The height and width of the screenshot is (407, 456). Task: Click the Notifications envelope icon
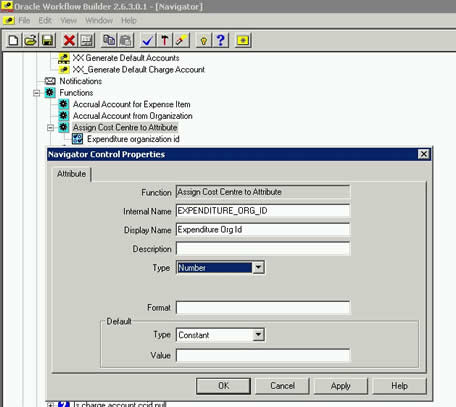50,81
